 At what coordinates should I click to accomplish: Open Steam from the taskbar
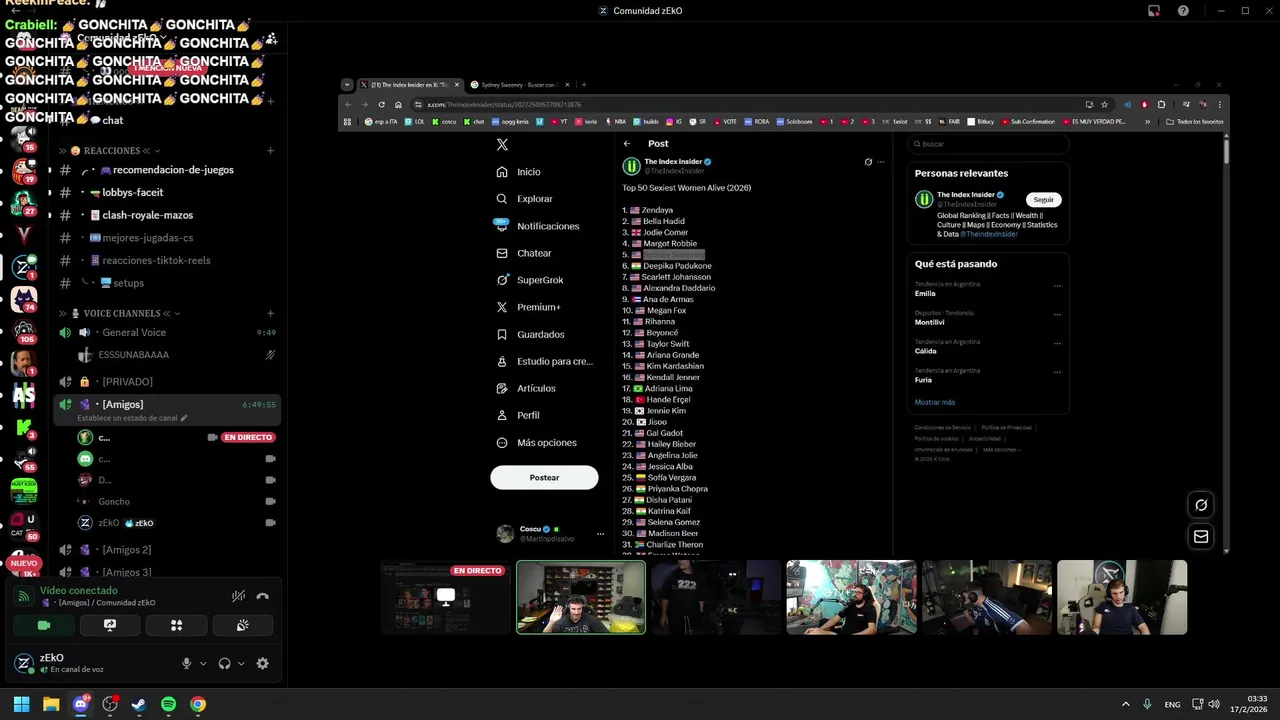(139, 704)
